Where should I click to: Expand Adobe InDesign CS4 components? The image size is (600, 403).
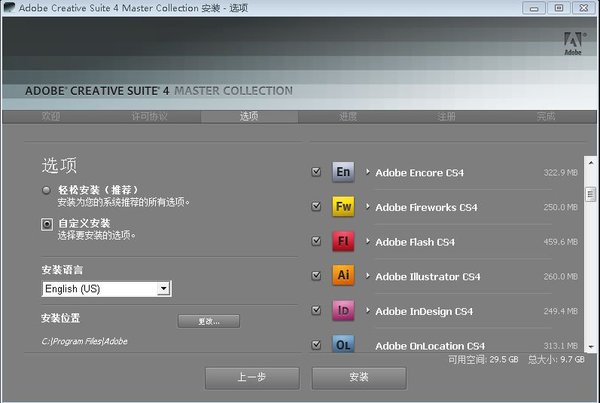367,311
